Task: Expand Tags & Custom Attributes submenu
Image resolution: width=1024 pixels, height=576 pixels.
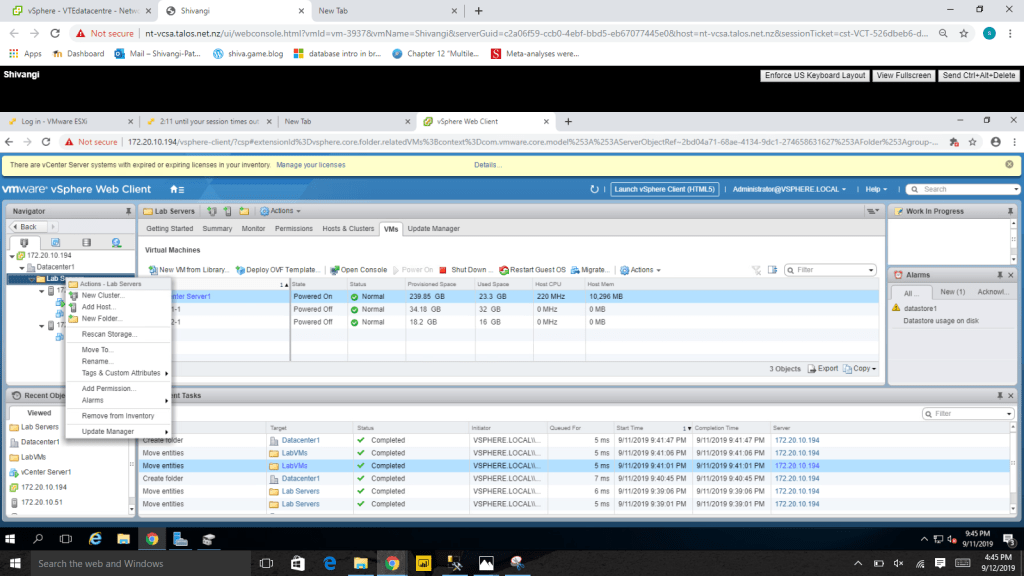Action: [118, 373]
